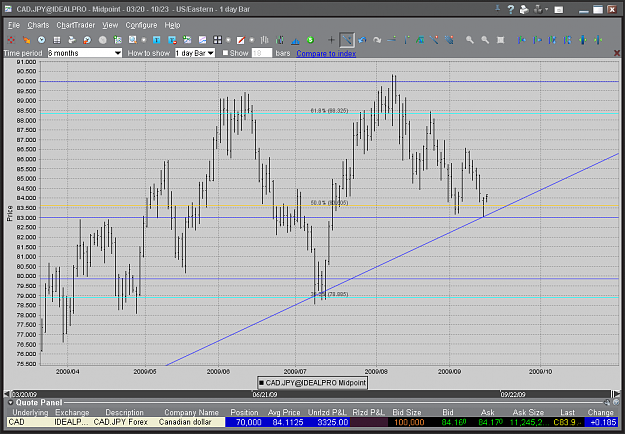Open the ChartTrader menu
The height and width of the screenshot is (434, 625).
(x=76, y=25)
